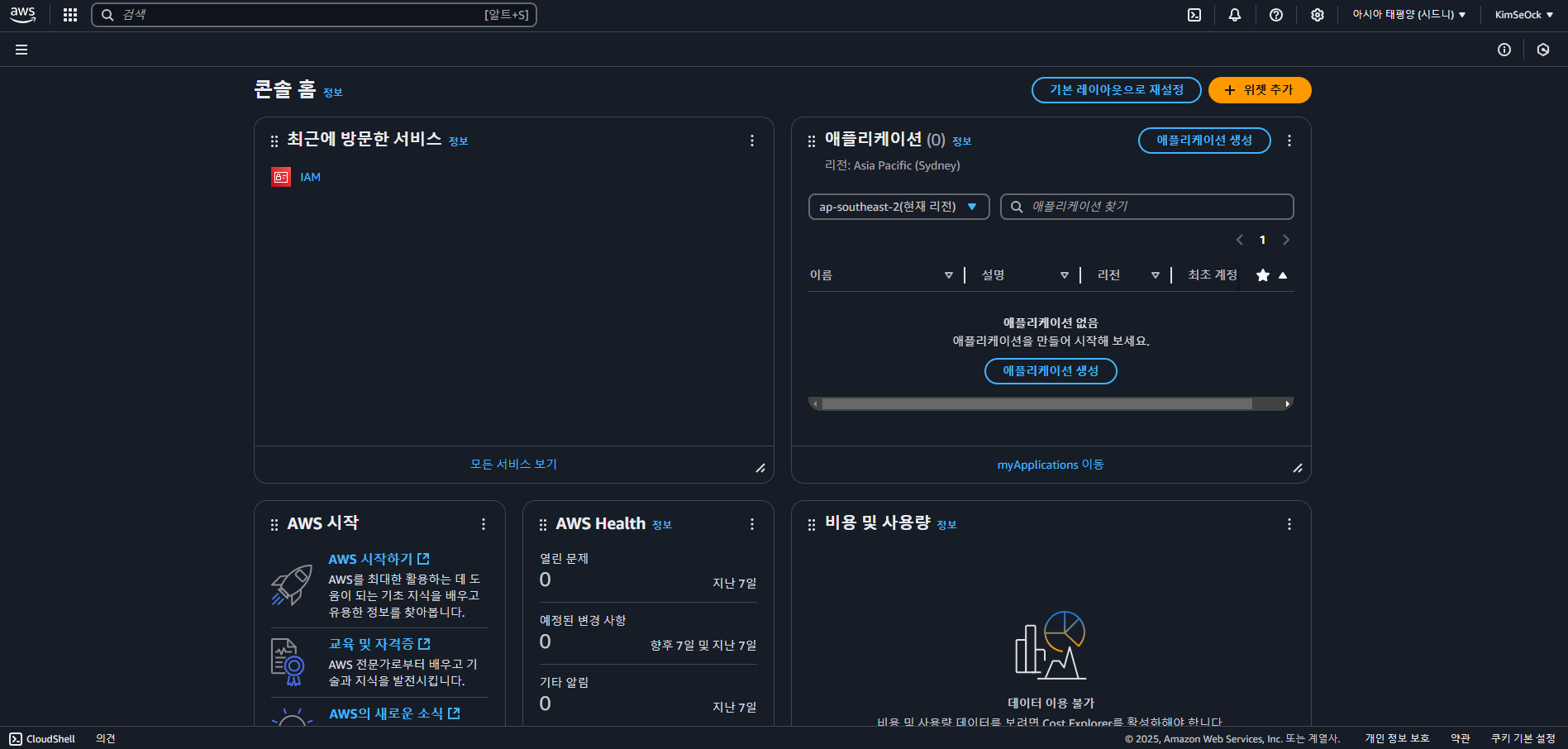
Task: Open 개인 정보 보호 footer link
Action: pos(1397,739)
